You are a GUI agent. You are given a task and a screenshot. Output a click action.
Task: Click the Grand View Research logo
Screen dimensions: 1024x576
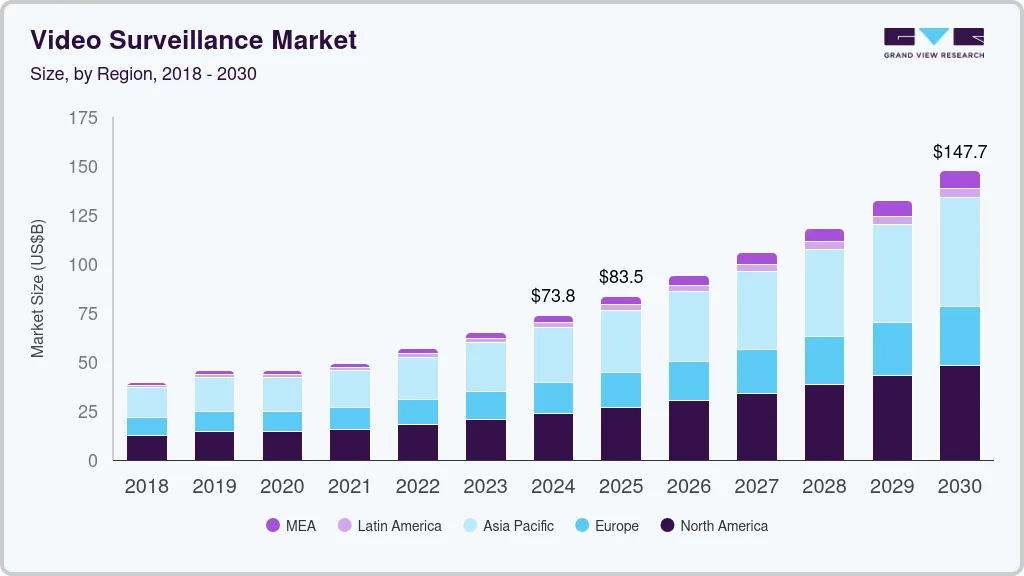[x=933, y=42]
